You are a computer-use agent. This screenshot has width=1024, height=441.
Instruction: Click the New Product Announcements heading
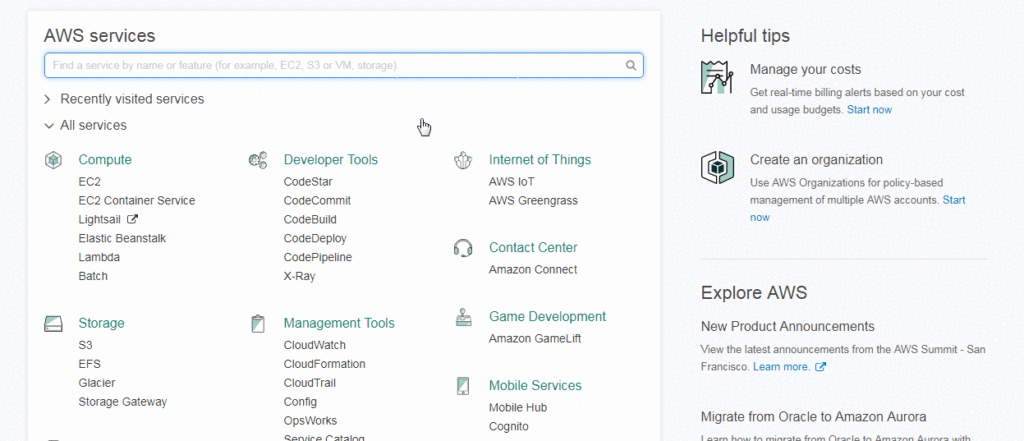[x=788, y=327]
